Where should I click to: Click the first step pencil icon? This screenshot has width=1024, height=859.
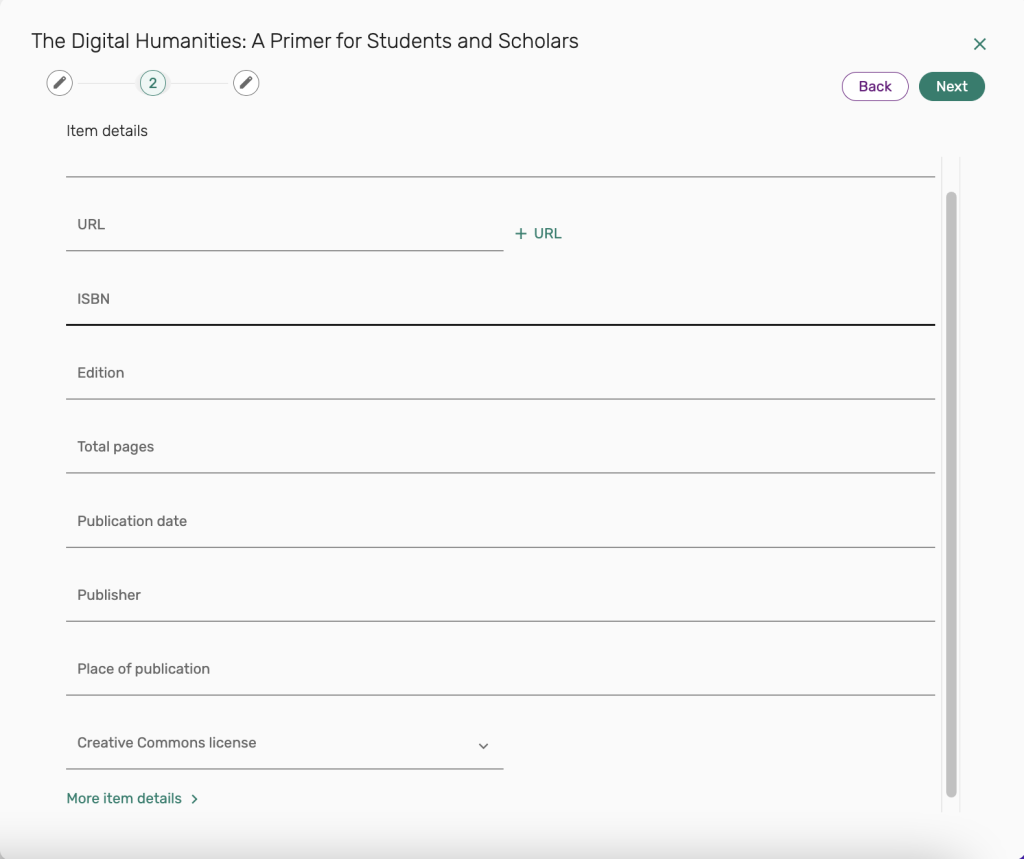click(x=60, y=83)
